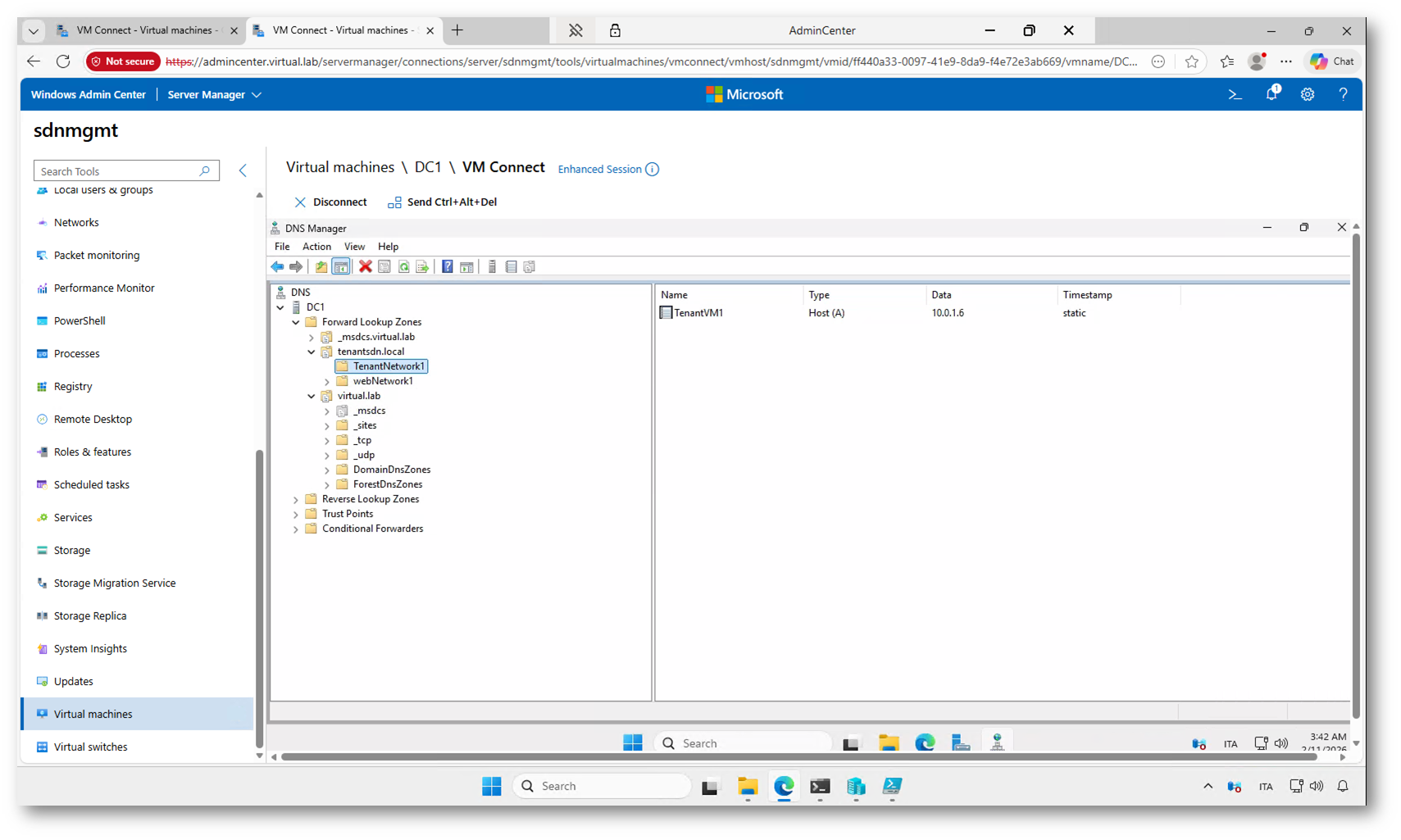Click the Refresh icon in DNS Manager toolbar

click(404, 267)
